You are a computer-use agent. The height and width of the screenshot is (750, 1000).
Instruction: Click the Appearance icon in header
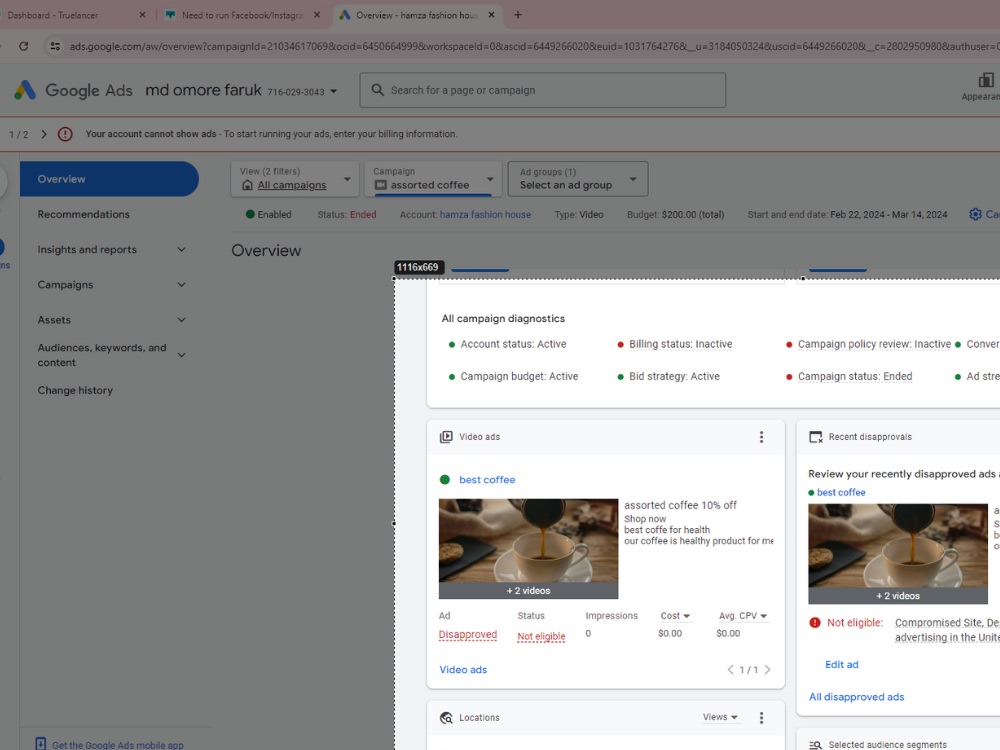tap(986, 80)
